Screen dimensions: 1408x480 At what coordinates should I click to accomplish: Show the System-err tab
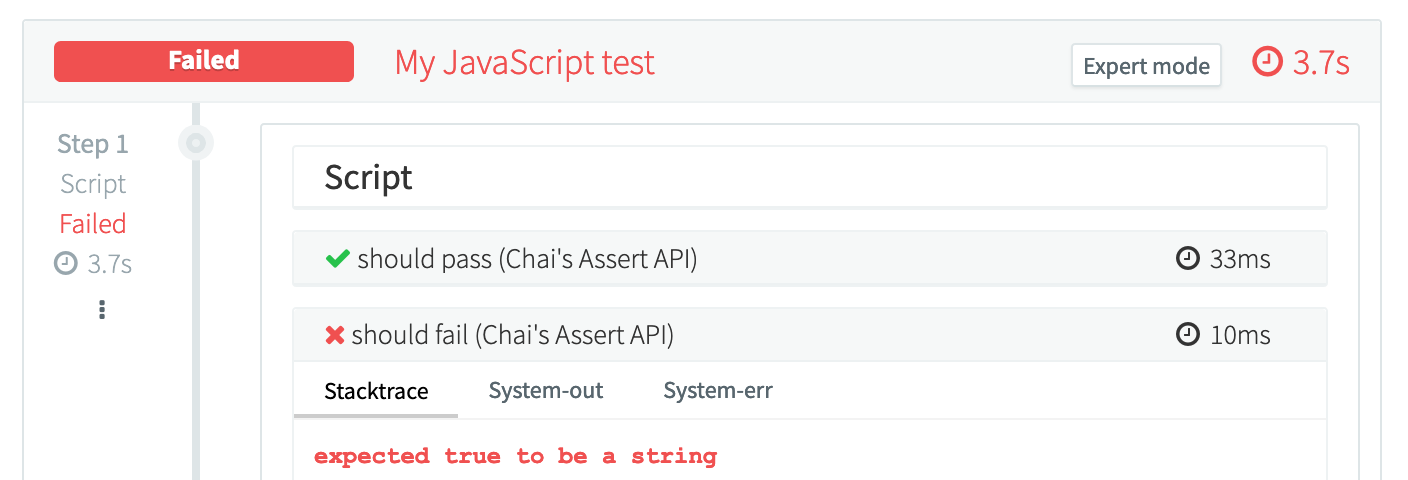(x=718, y=391)
